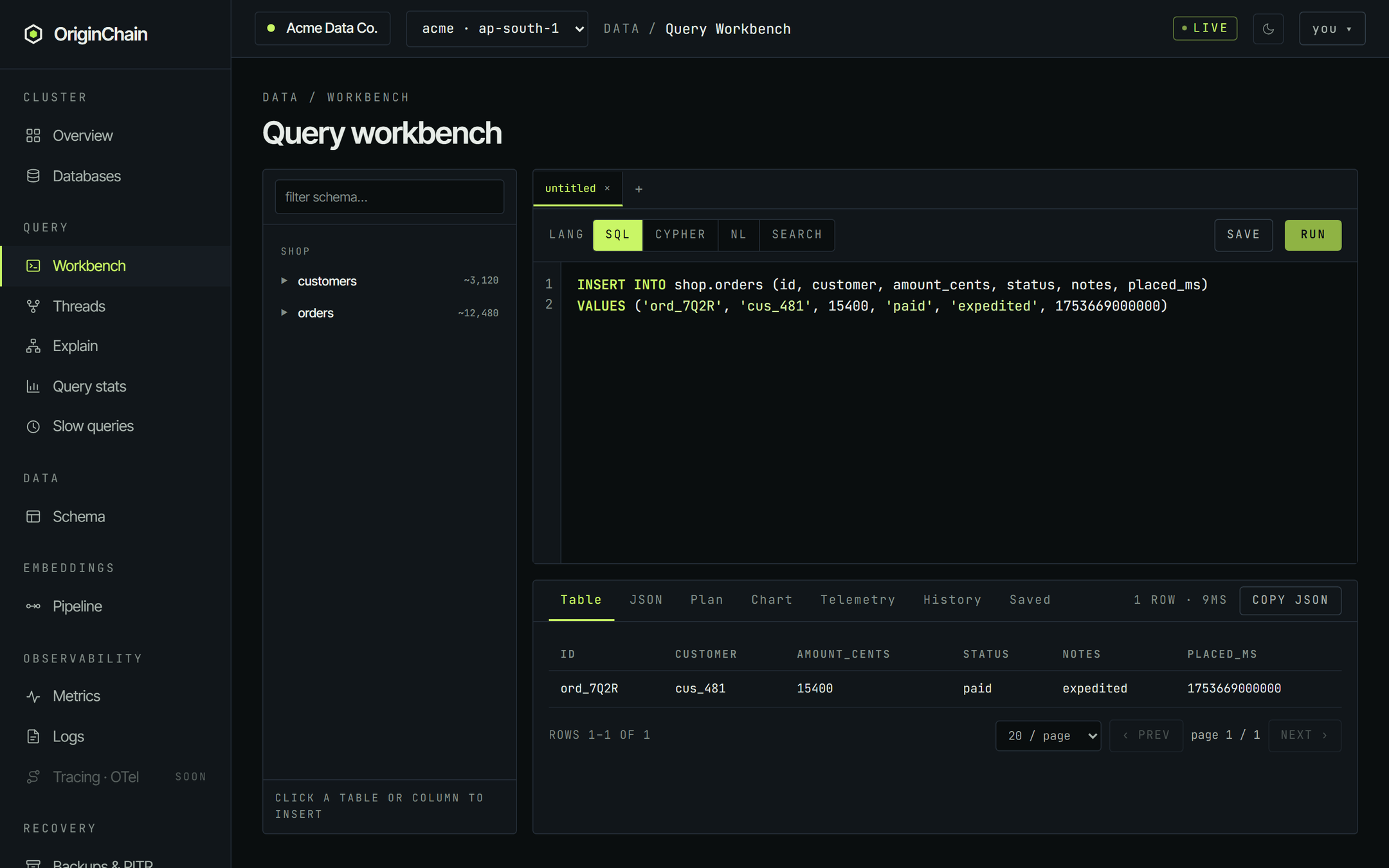Open the Slow queries sidebar item
1389x868 pixels.
tap(116, 426)
